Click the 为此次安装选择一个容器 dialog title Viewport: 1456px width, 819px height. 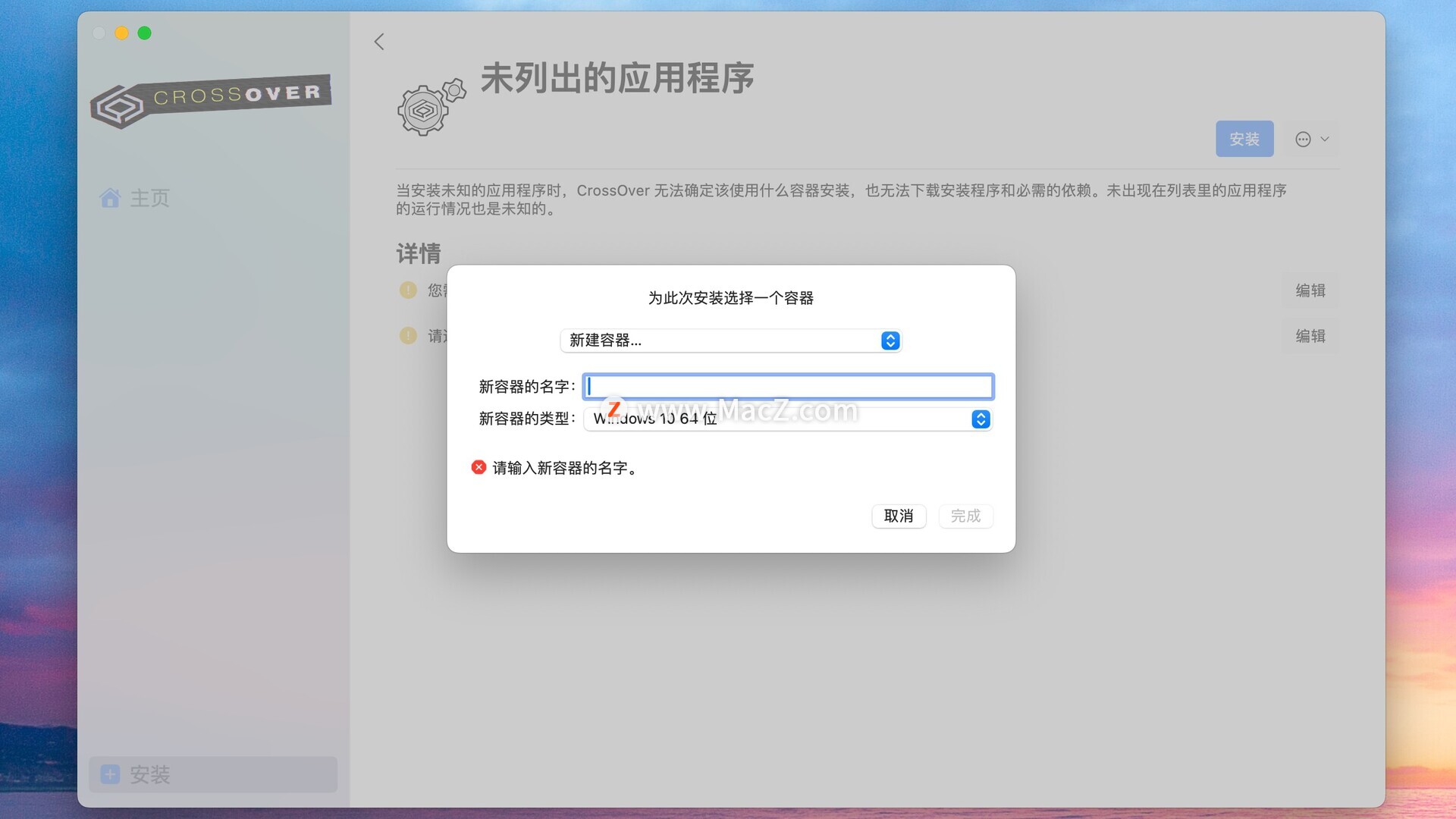(x=731, y=298)
